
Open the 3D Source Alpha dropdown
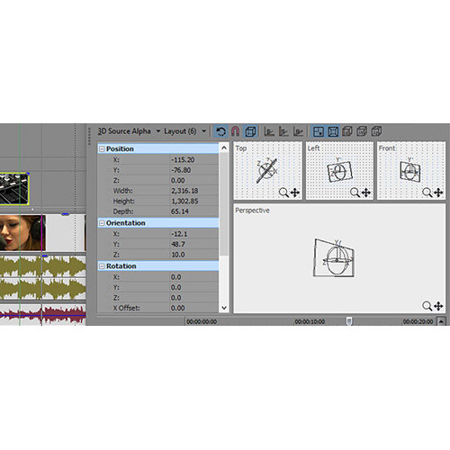coord(158,131)
